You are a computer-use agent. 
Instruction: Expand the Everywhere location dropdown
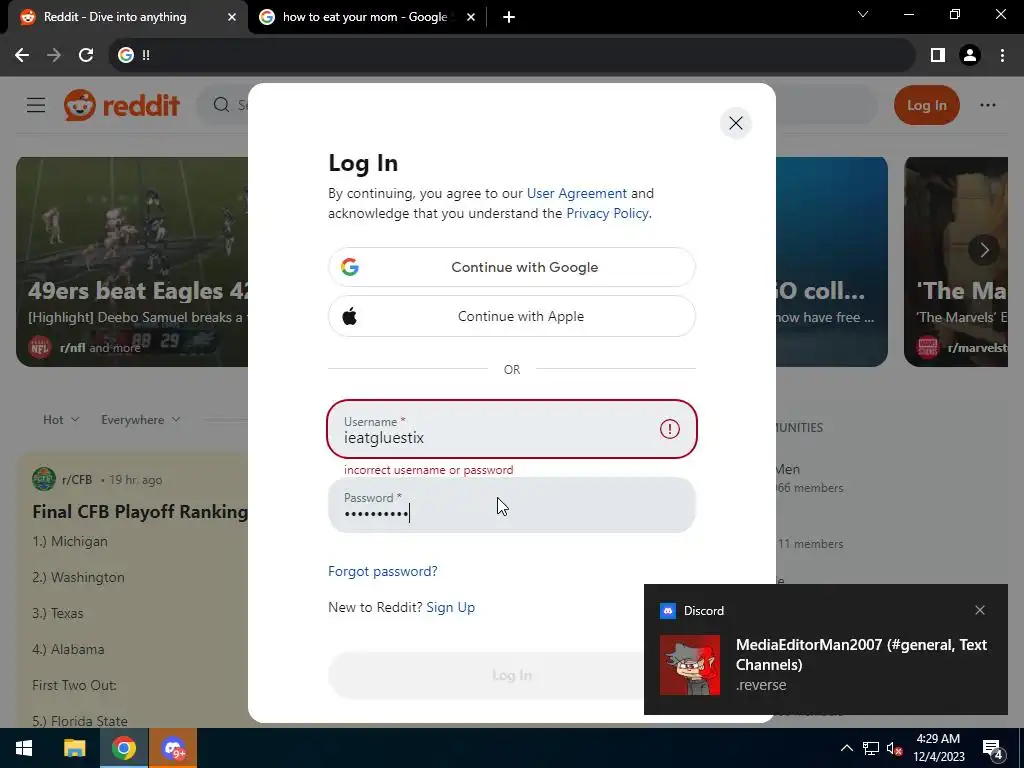(x=140, y=420)
